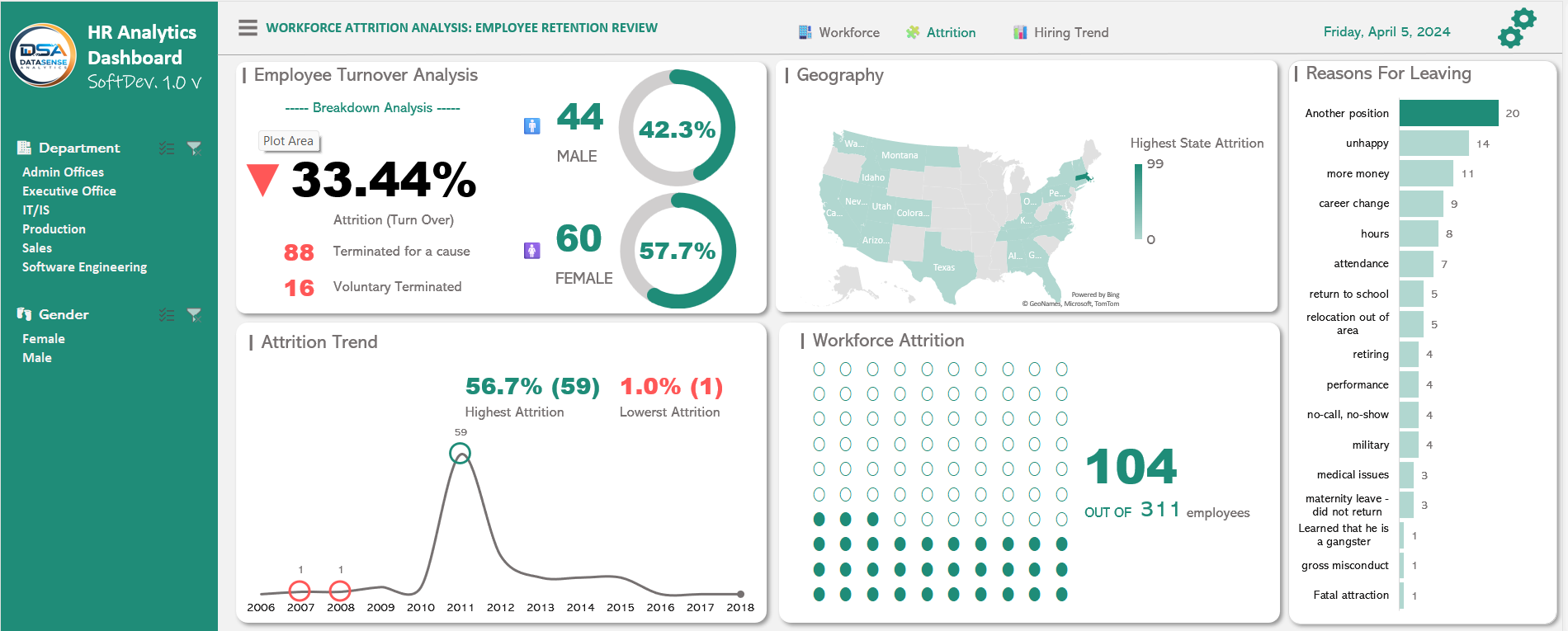Click the 'Another position' bar
This screenshot has height=631, width=1568.
pos(1448,113)
